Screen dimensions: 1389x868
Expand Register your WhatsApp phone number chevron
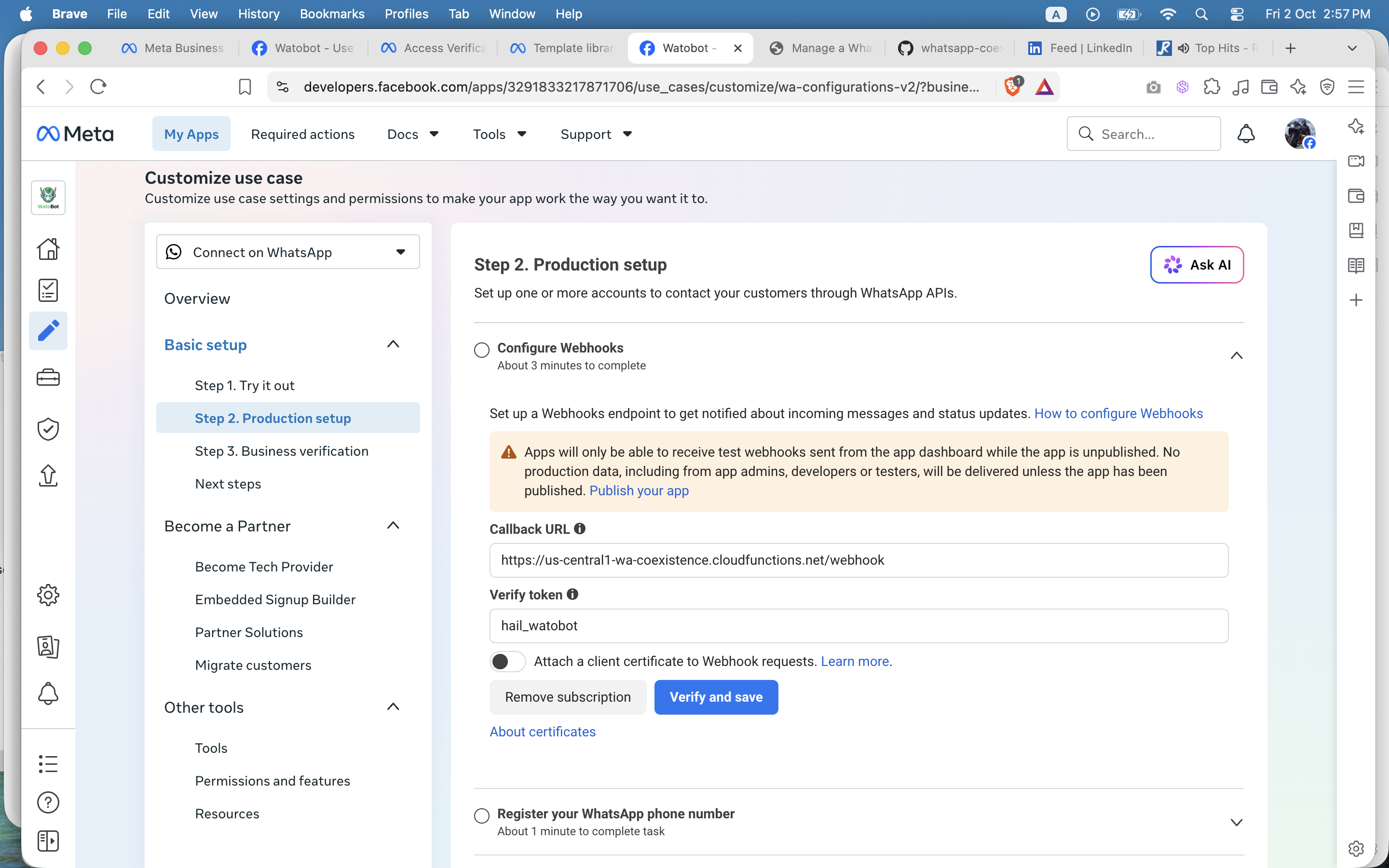click(x=1236, y=822)
